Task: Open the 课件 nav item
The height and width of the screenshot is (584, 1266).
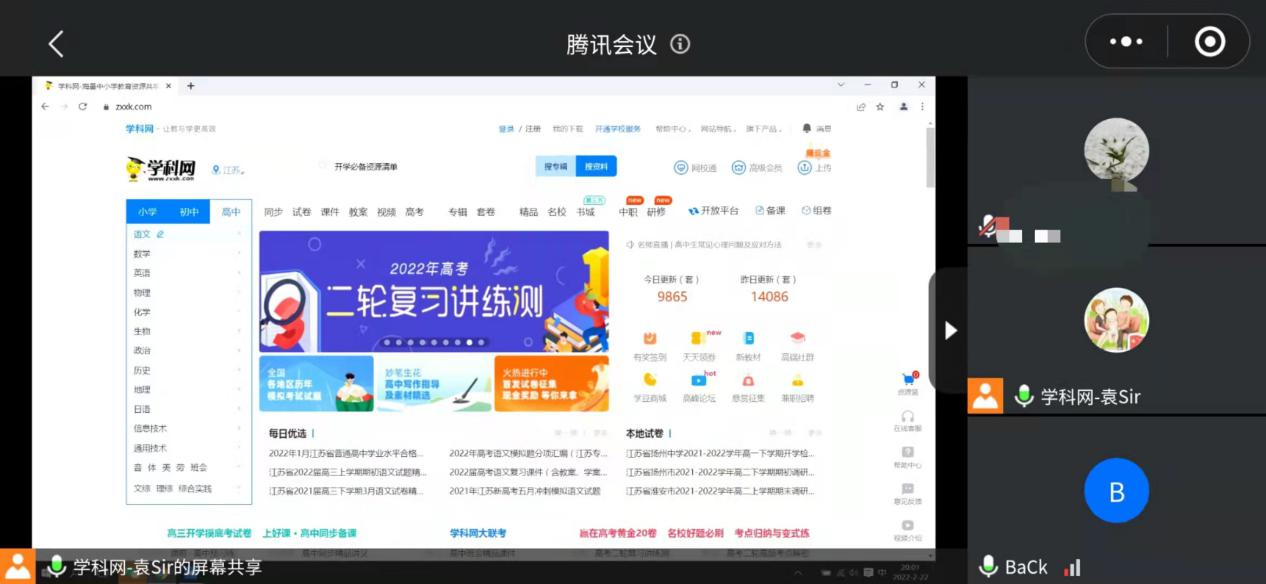Action: [330, 212]
